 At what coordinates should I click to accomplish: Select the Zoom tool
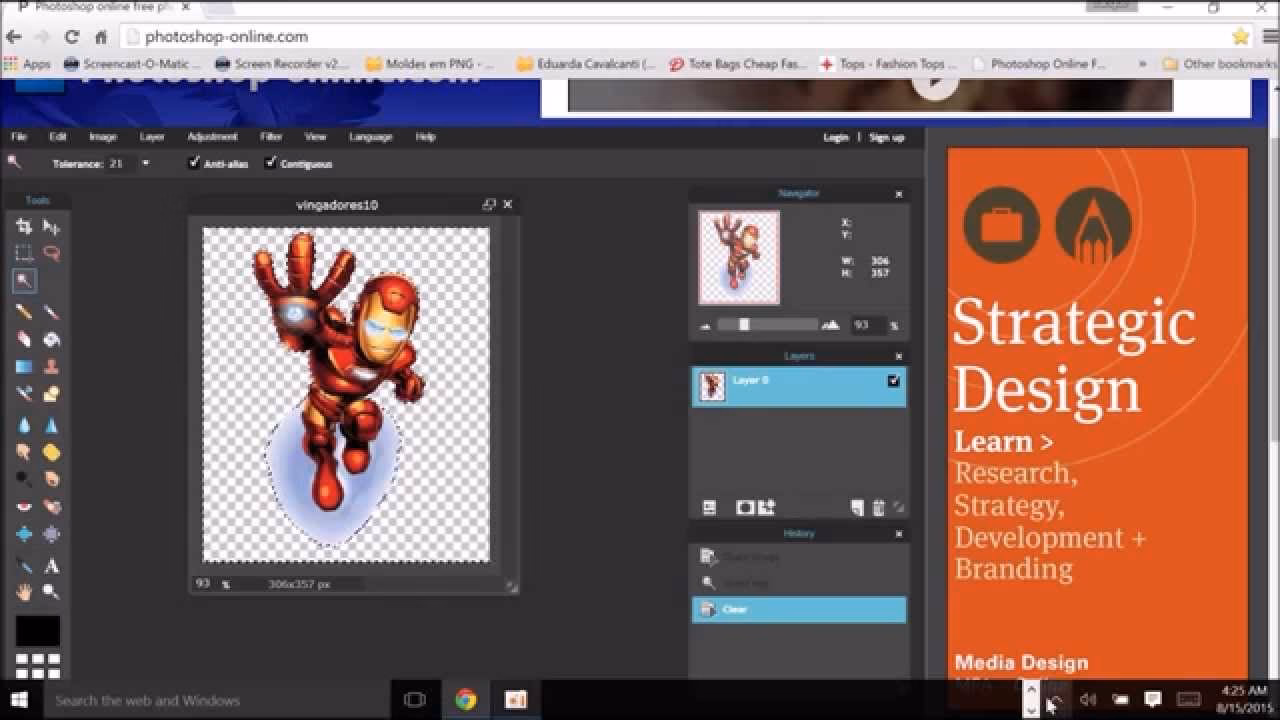tap(52, 592)
